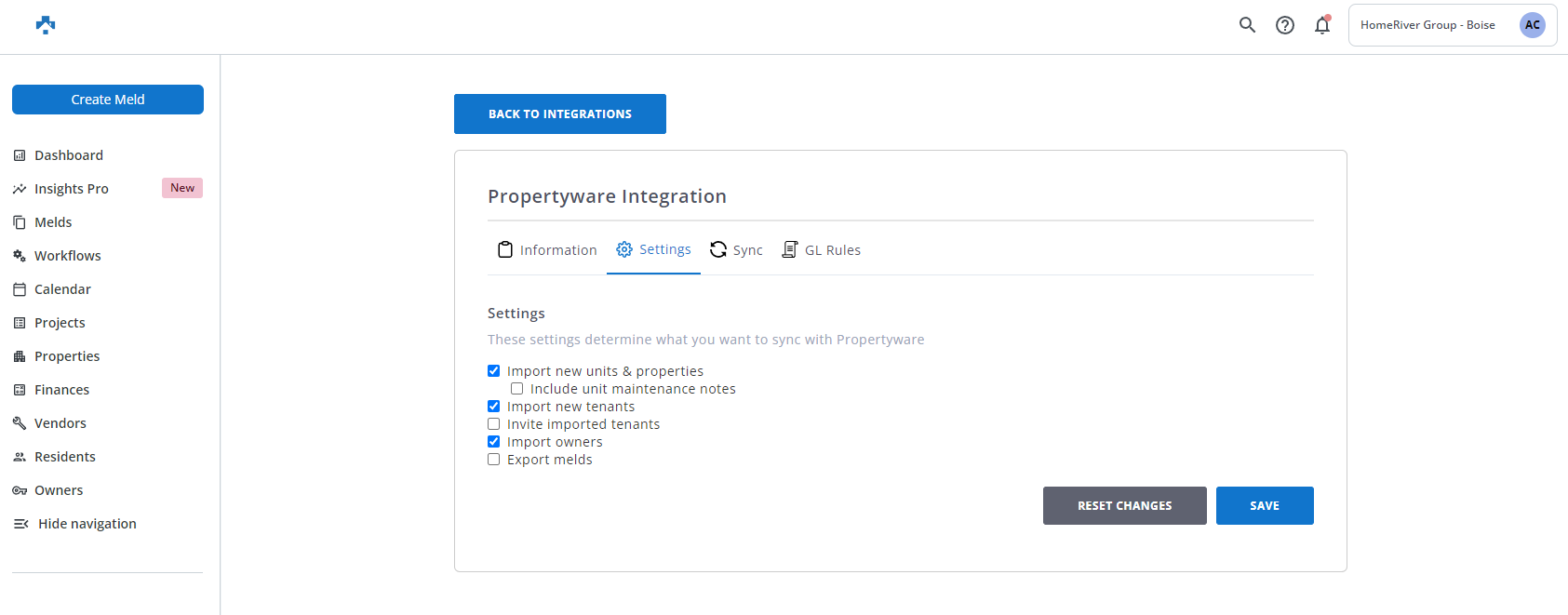This screenshot has width=1568, height=615.
Task: Click the Melds sidebar icon
Action: tap(20, 222)
